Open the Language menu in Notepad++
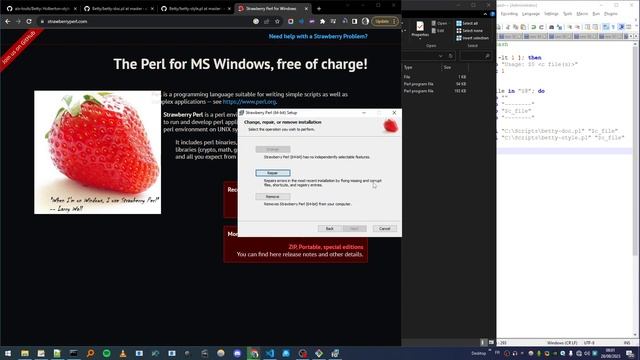Screen dimensions: 640x360 point(531,14)
